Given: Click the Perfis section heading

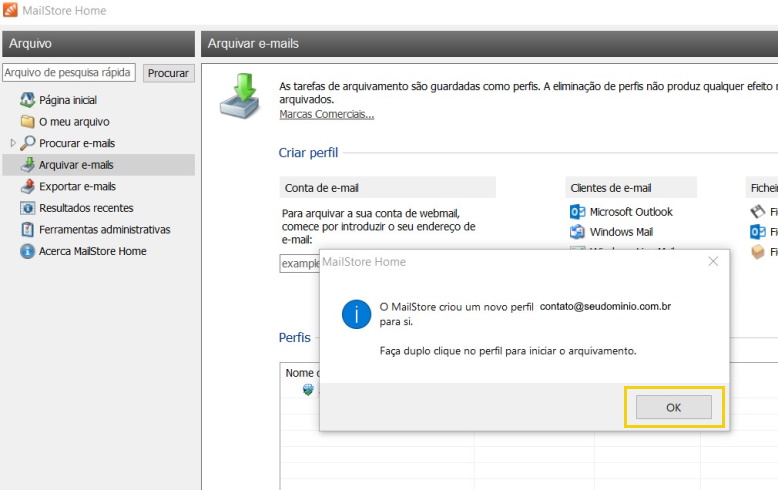Looking at the screenshot, I should pyautogui.click(x=294, y=338).
